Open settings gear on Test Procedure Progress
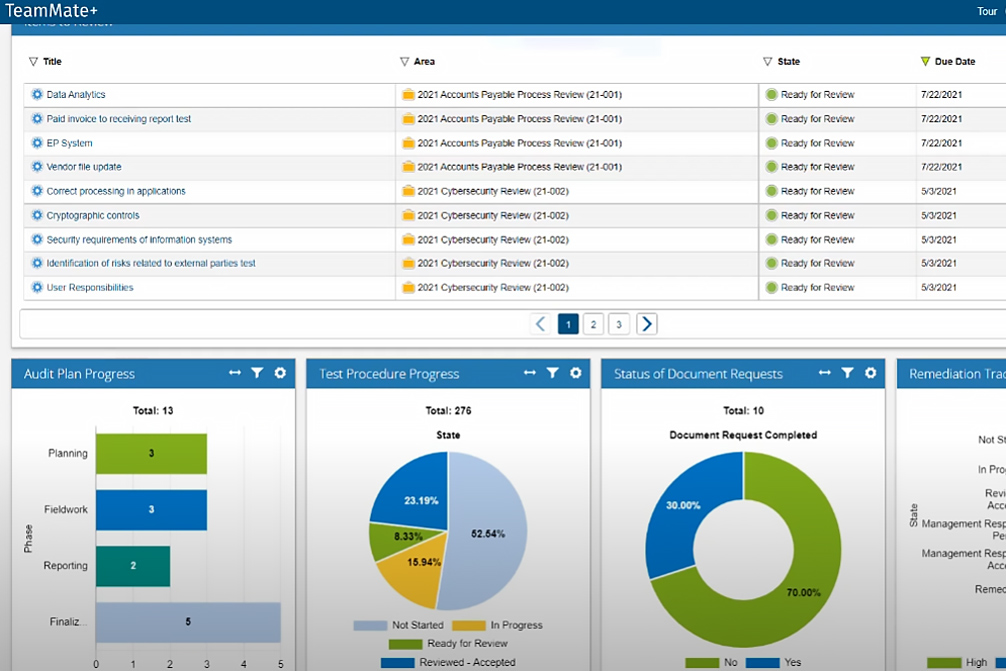Viewport: 1006px width, 671px height. 576,373
